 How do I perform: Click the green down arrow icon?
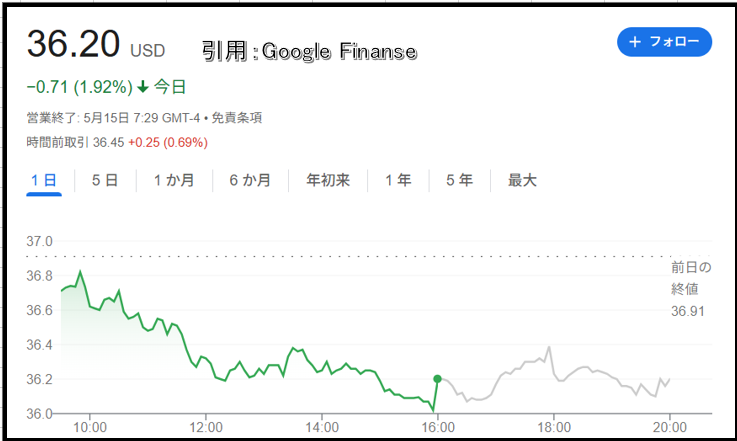point(143,87)
